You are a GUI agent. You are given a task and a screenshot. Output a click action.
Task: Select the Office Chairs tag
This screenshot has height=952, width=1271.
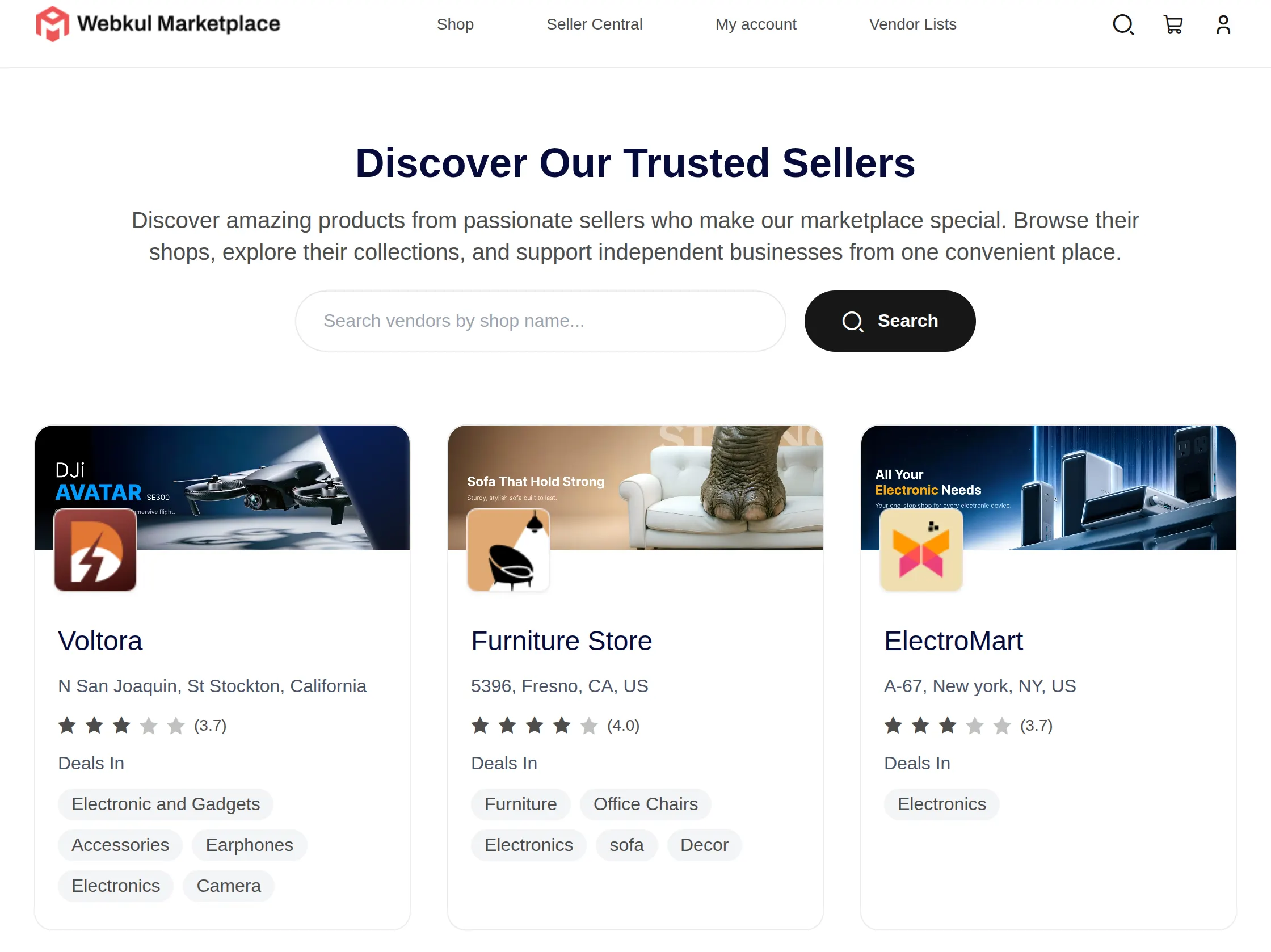point(645,804)
